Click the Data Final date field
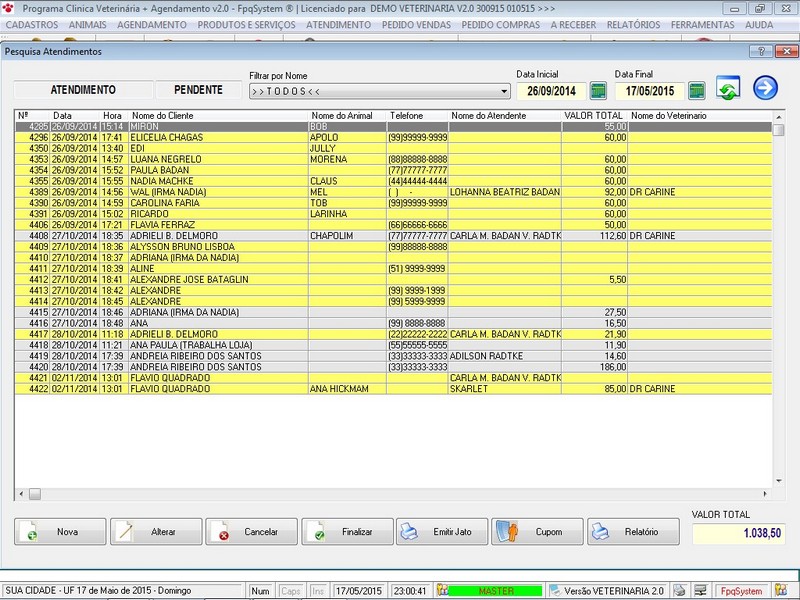The height and width of the screenshot is (600, 800). (x=650, y=91)
